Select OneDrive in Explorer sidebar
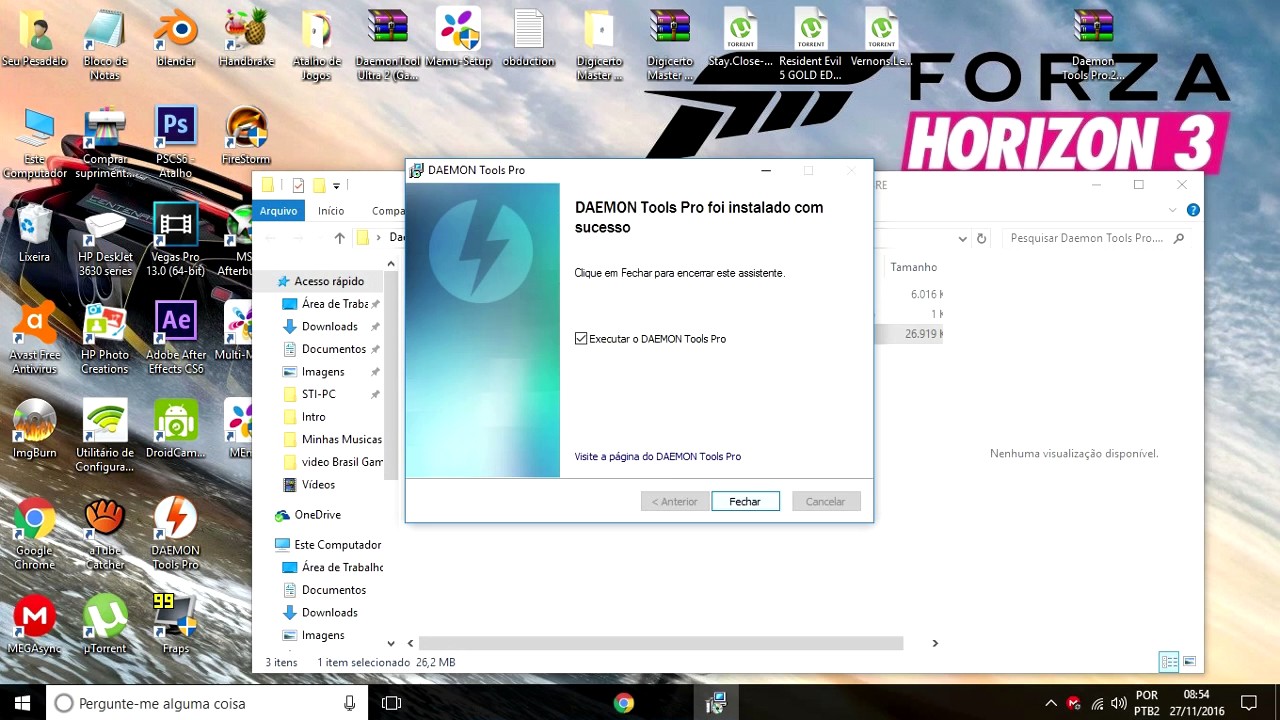This screenshot has height=720, width=1280. [x=317, y=514]
